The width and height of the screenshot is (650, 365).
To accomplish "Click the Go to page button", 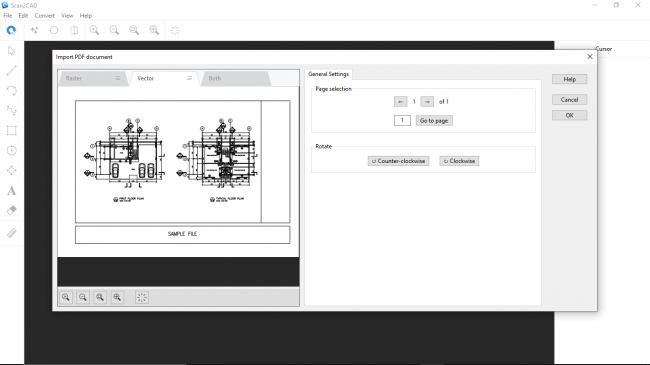I will click(x=434, y=121).
